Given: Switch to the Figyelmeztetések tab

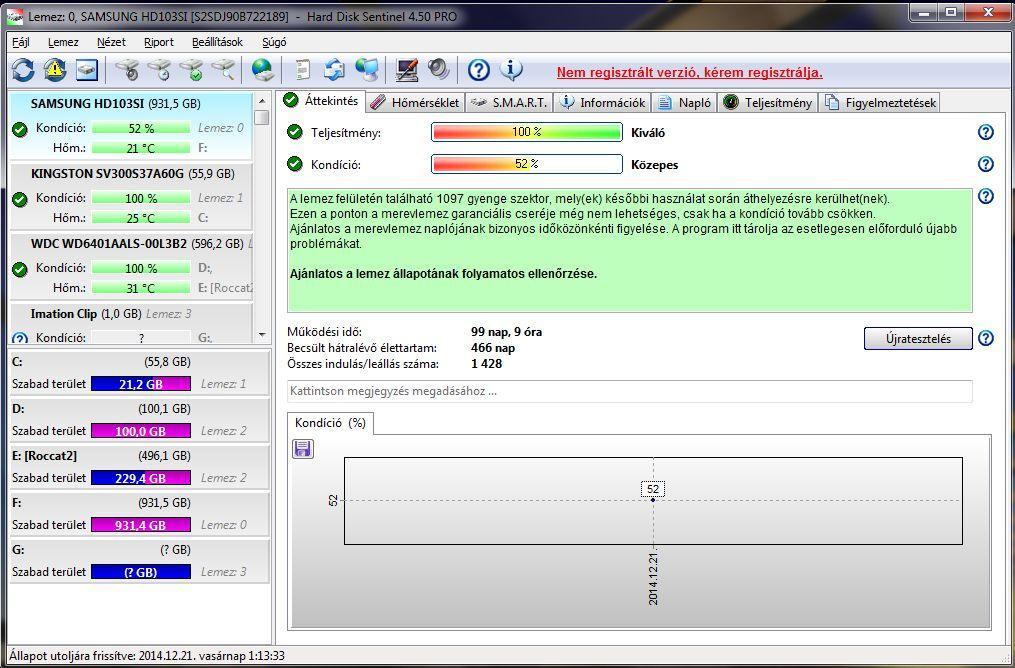Looking at the screenshot, I should [878, 102].
